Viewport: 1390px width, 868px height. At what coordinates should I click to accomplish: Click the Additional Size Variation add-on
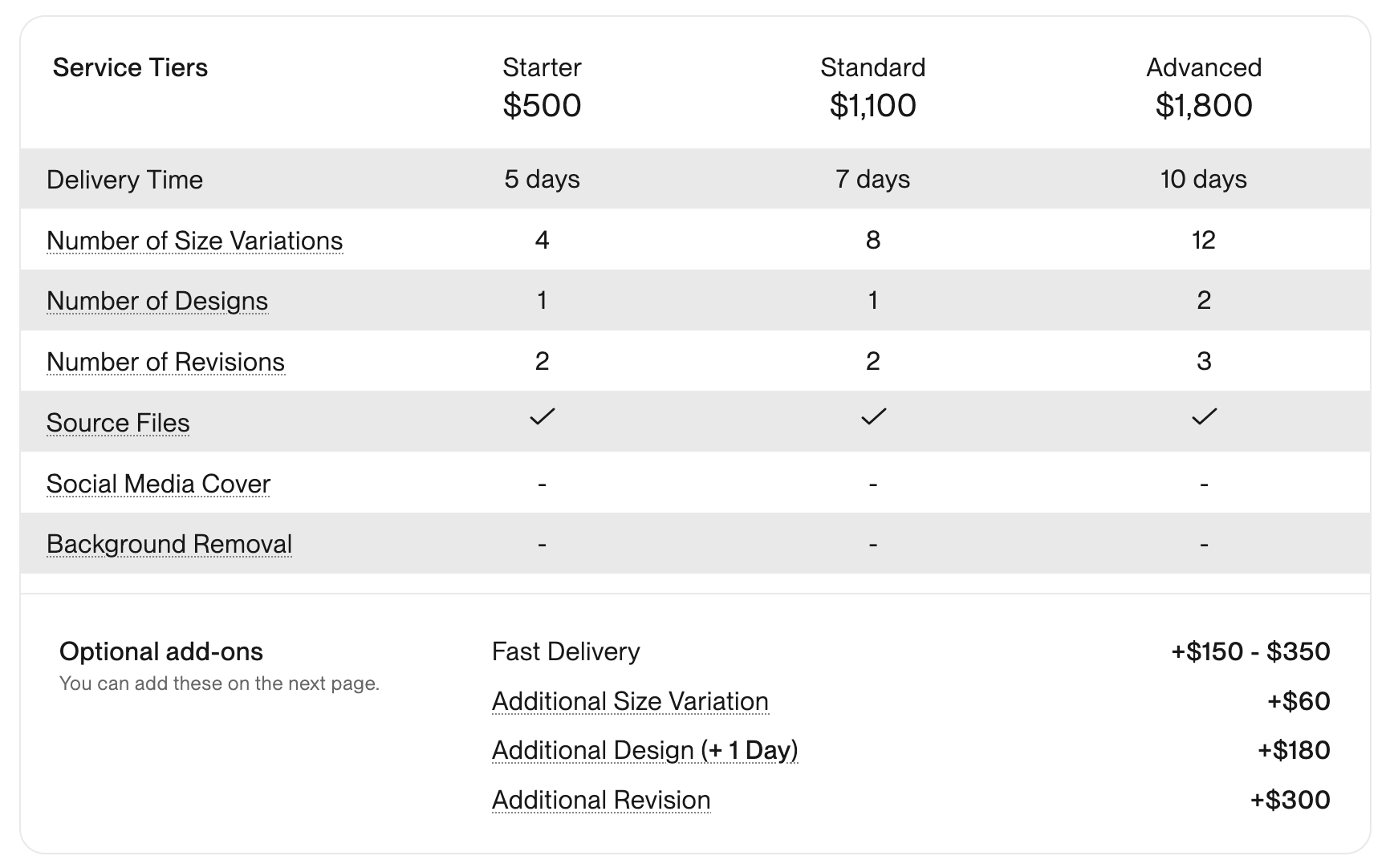click(630, 701)
